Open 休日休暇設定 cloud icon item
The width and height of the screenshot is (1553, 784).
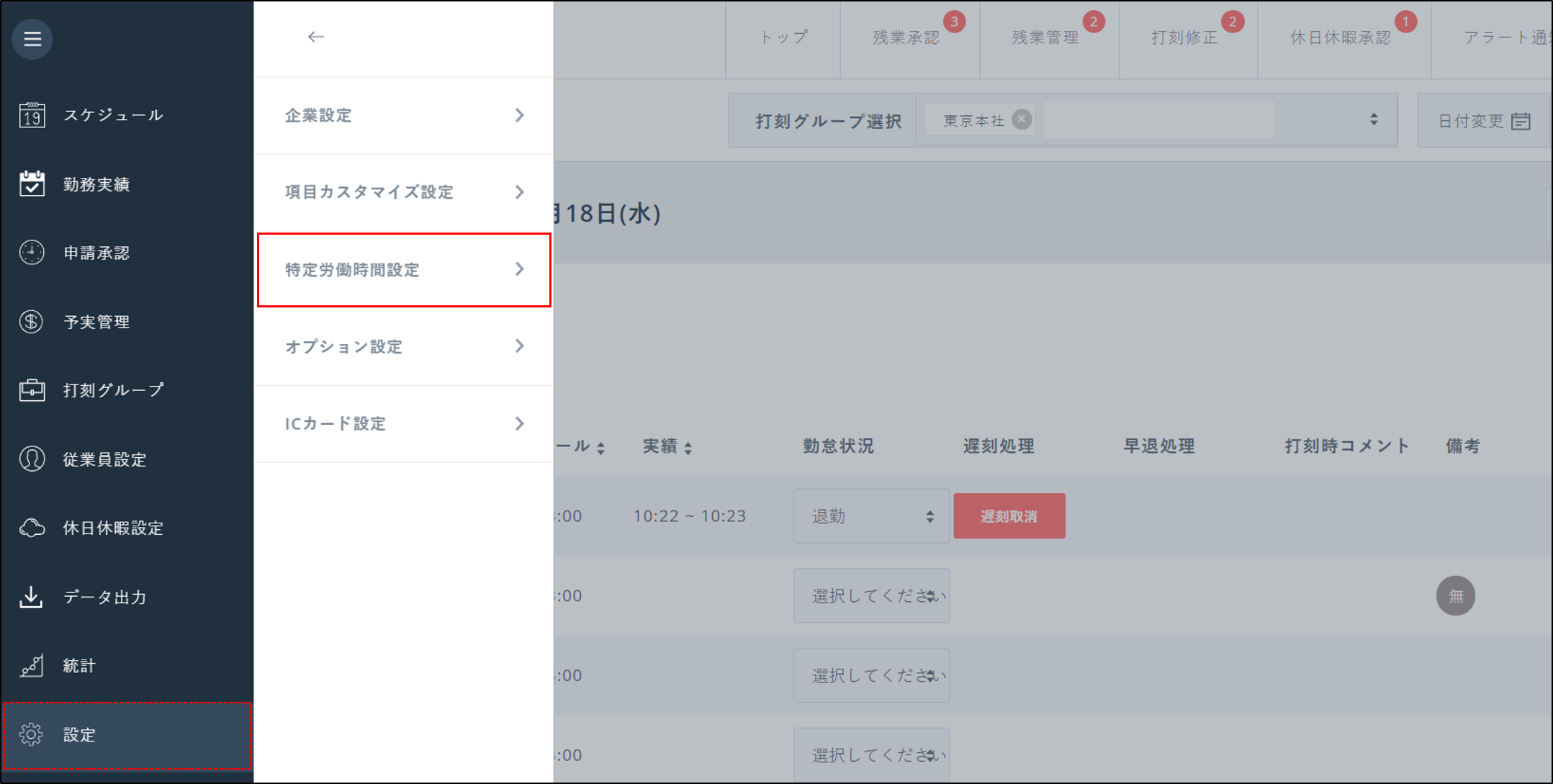click(32, 528)
